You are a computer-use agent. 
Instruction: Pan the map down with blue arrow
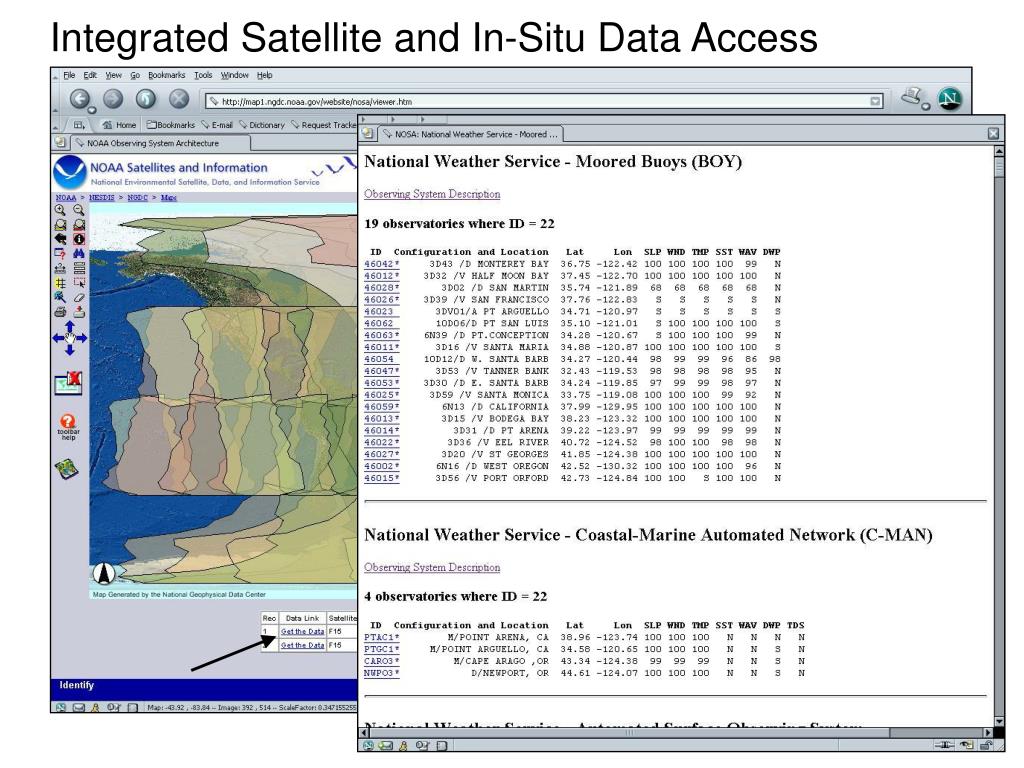tap(70, 349)
